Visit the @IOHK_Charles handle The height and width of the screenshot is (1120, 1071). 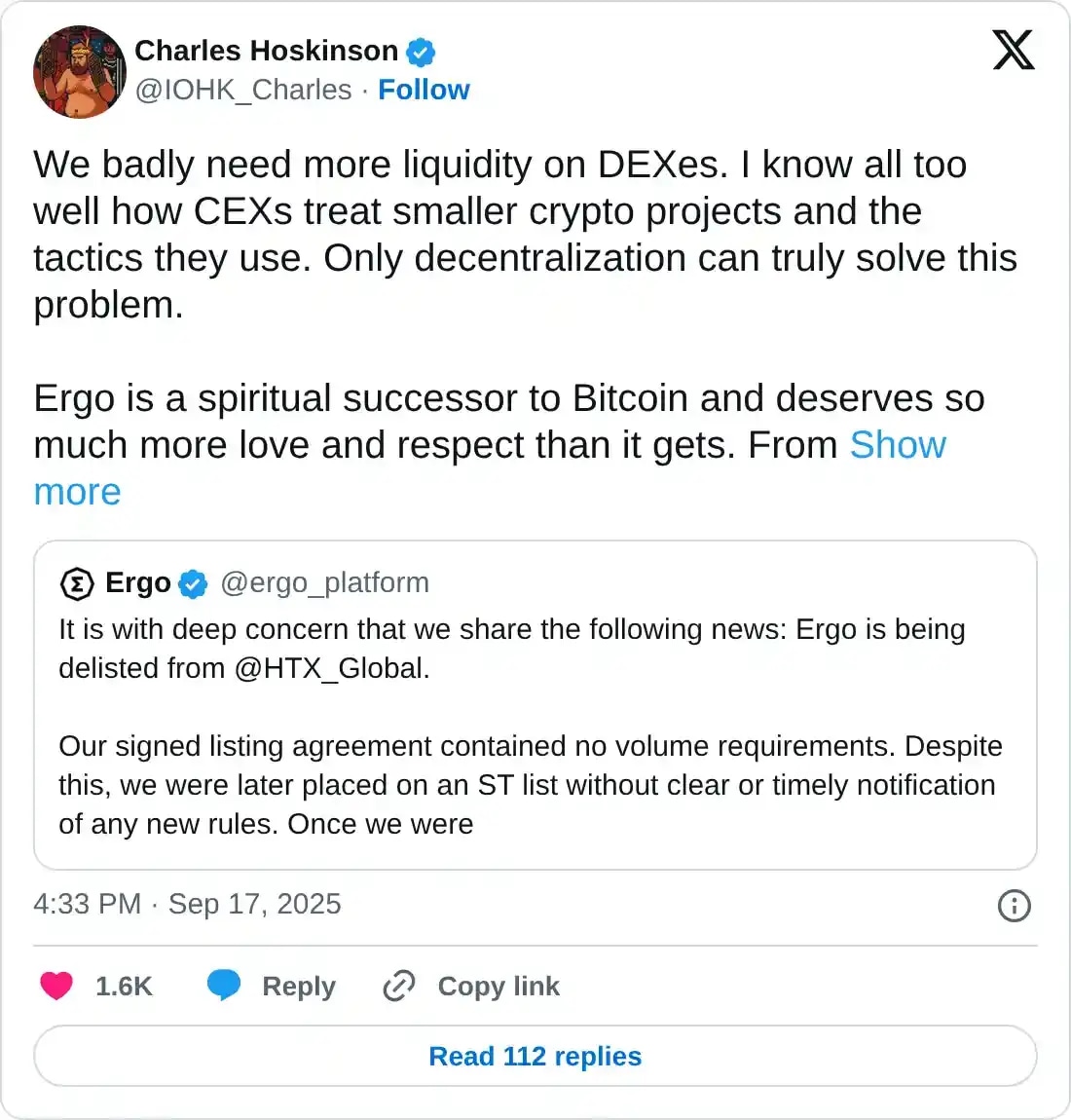tap(245, 90)
